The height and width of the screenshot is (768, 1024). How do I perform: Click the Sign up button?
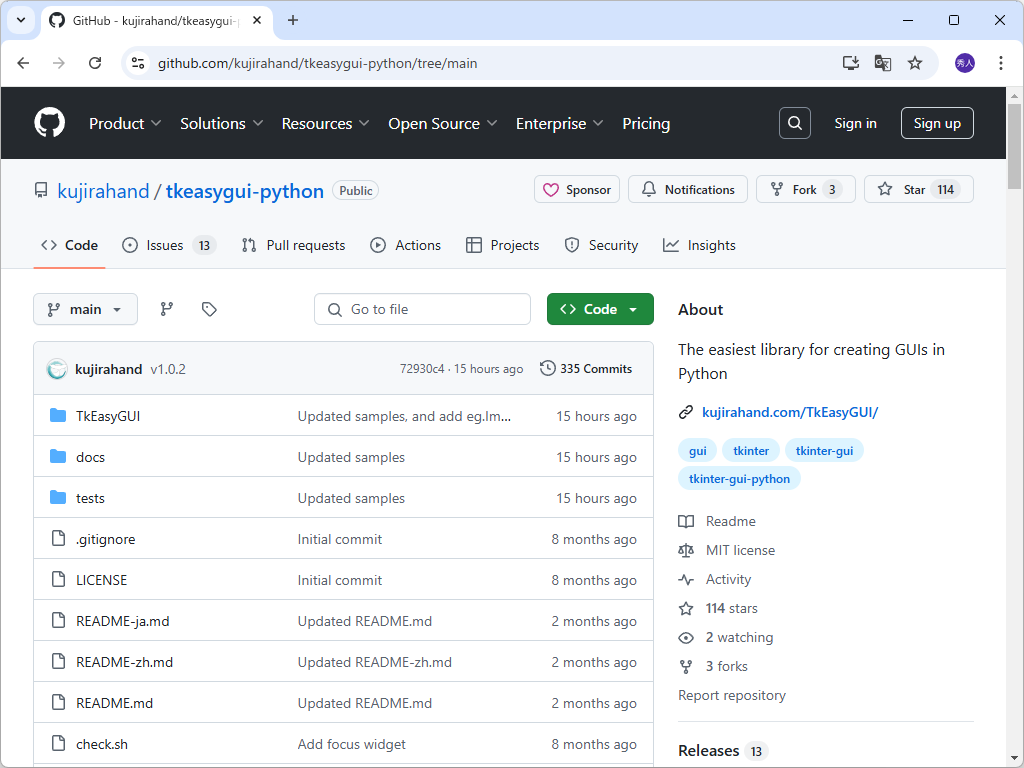coord(936,123)
